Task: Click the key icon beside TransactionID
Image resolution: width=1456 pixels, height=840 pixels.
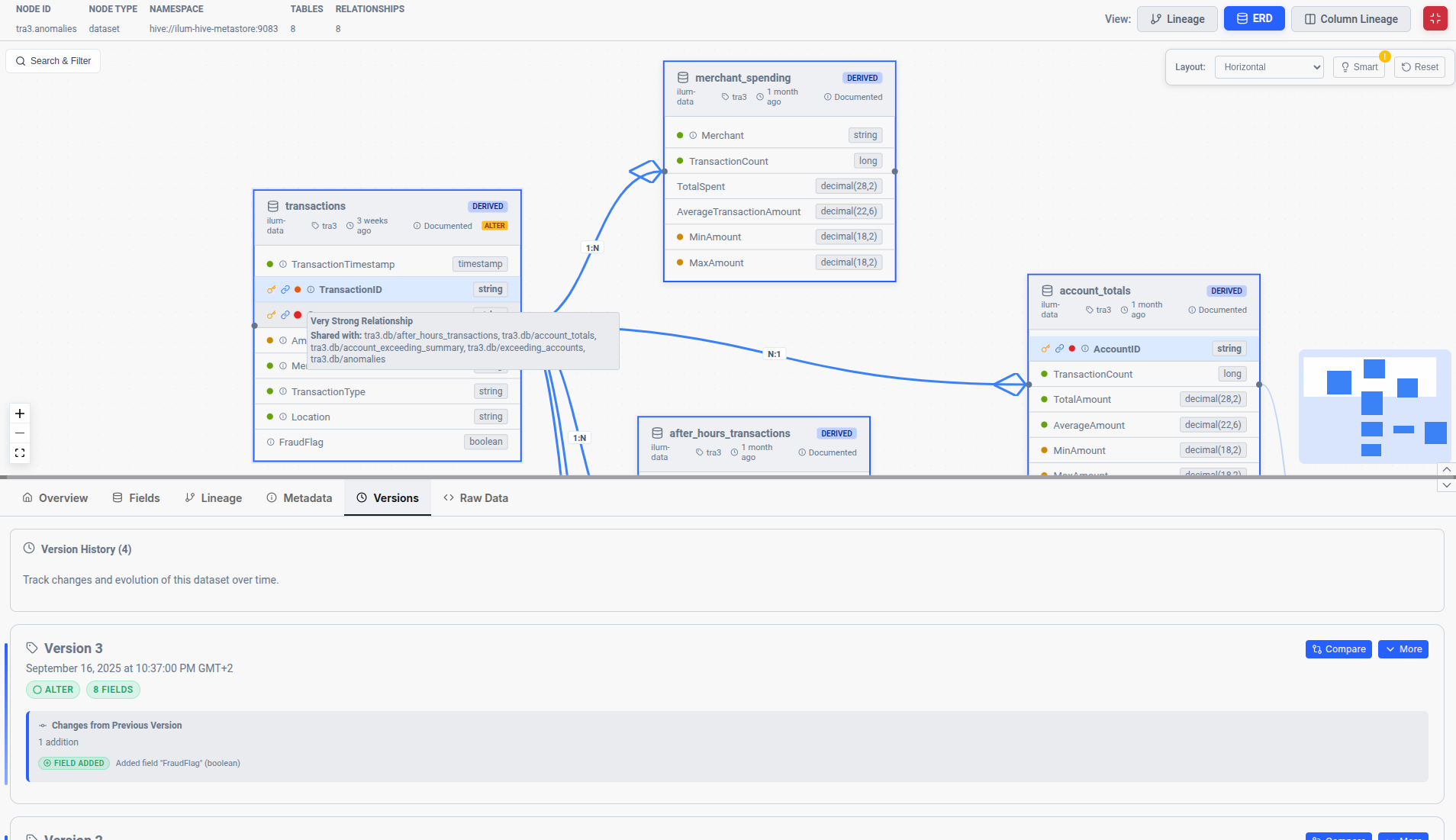Action: 271,290
